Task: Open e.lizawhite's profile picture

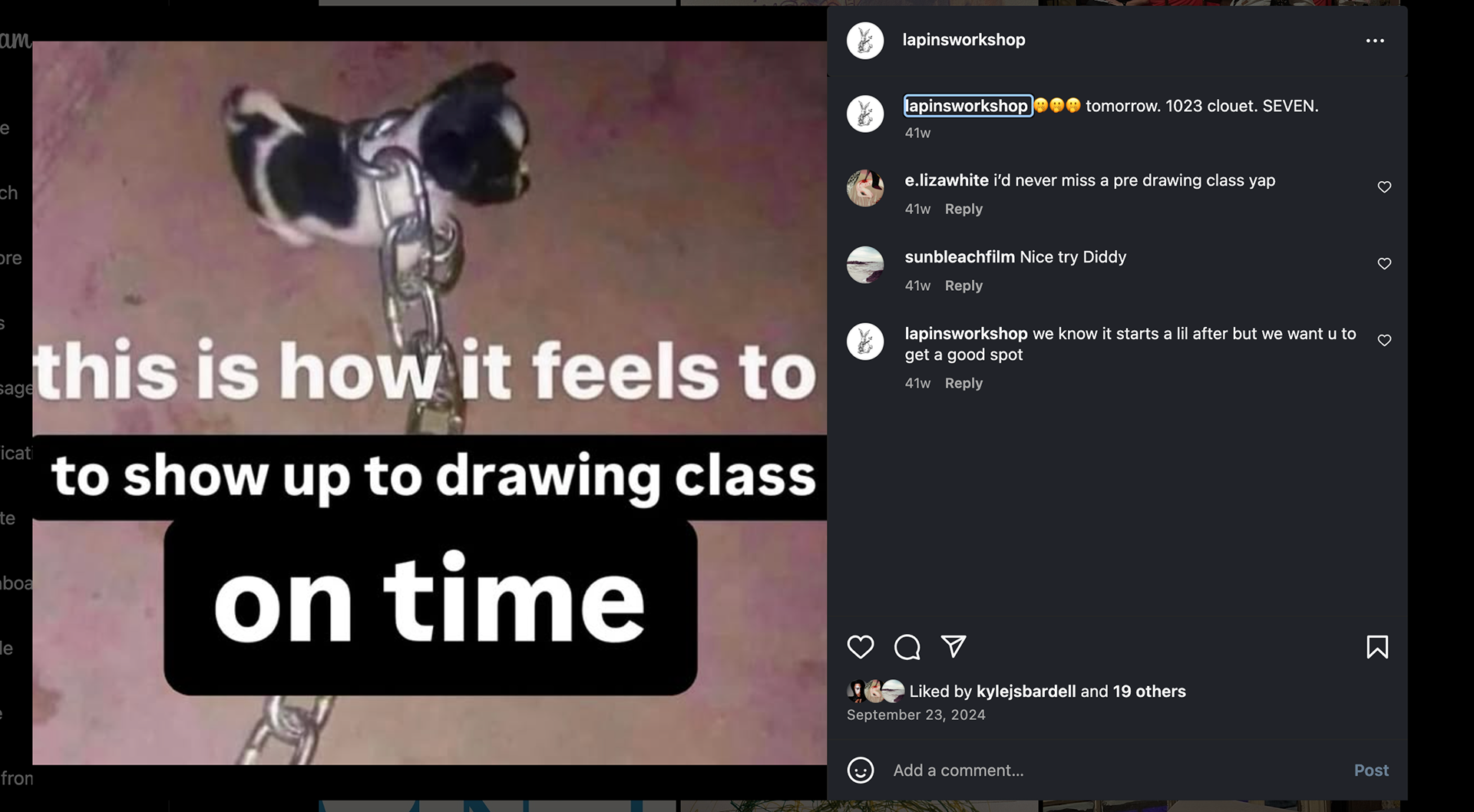Action: coord(865,188)
